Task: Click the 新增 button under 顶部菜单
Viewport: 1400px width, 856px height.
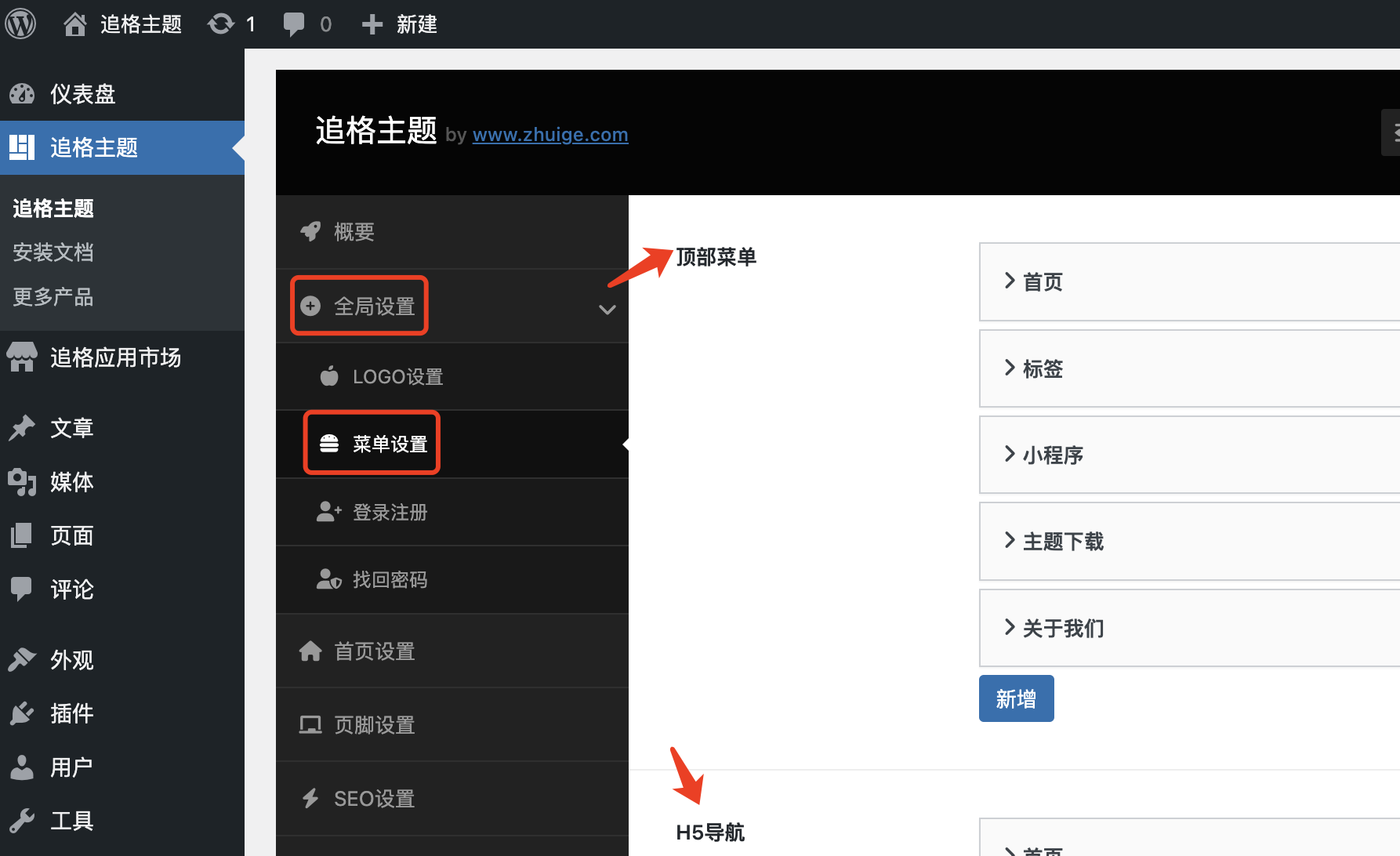Action: [x=1016, y=698]
